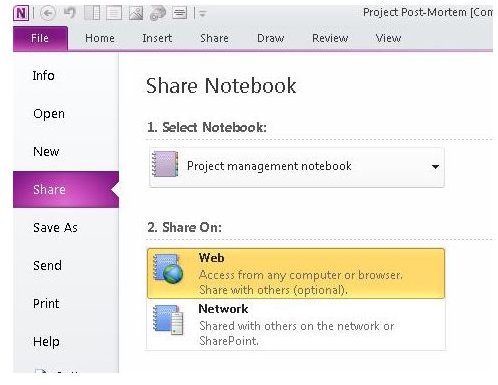Open Help in the backstage sidebar

click(46, 342)
